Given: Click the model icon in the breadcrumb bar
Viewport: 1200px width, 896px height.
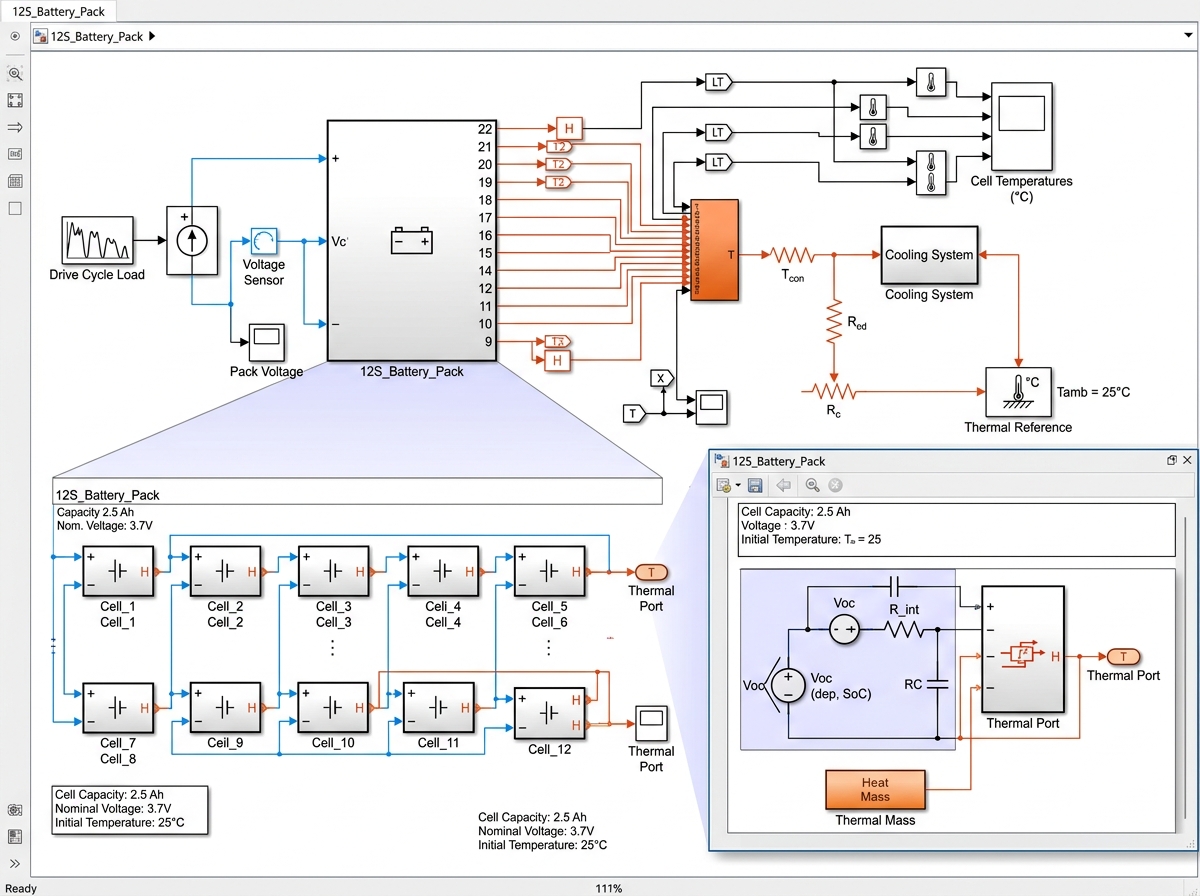Looking at the screenshot, I should pyautogui.click(x=41, y=36).
